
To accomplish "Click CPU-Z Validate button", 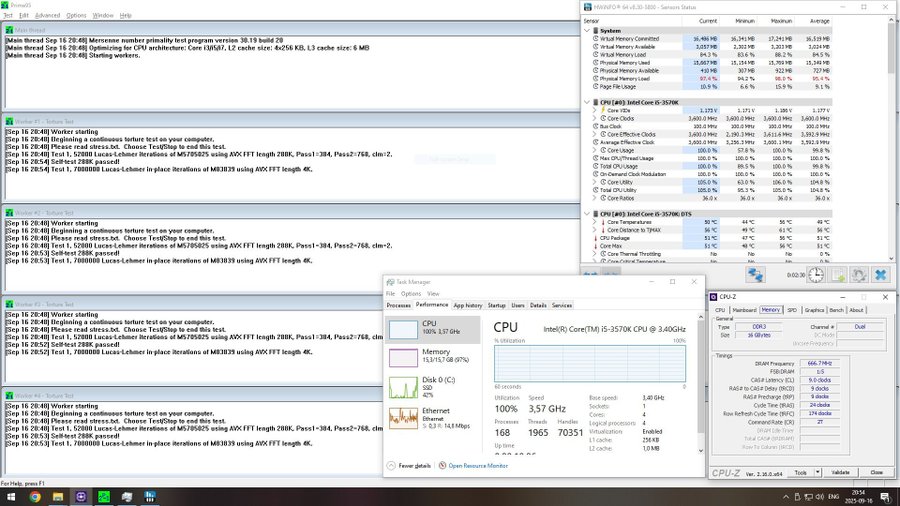I will click(840, 472).
